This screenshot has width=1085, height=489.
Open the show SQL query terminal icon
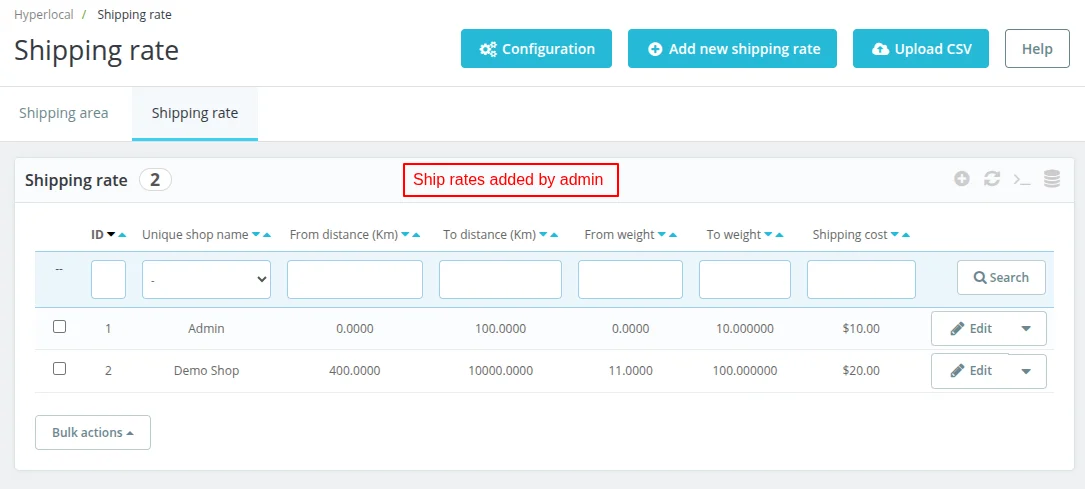point(1021,179)
